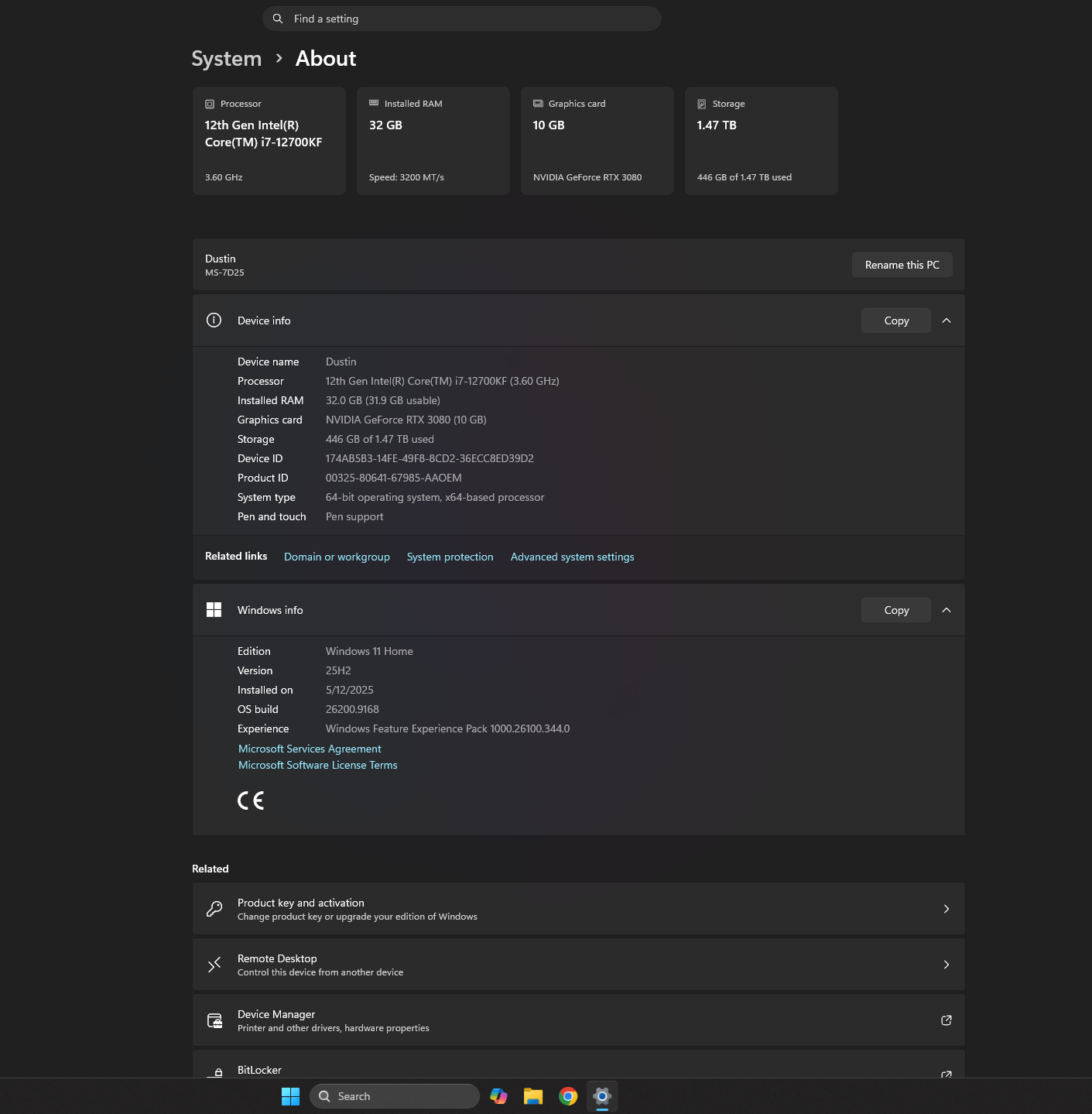Click the CE certification mark
This screenshot has height=1114, width=1092.
251,800
